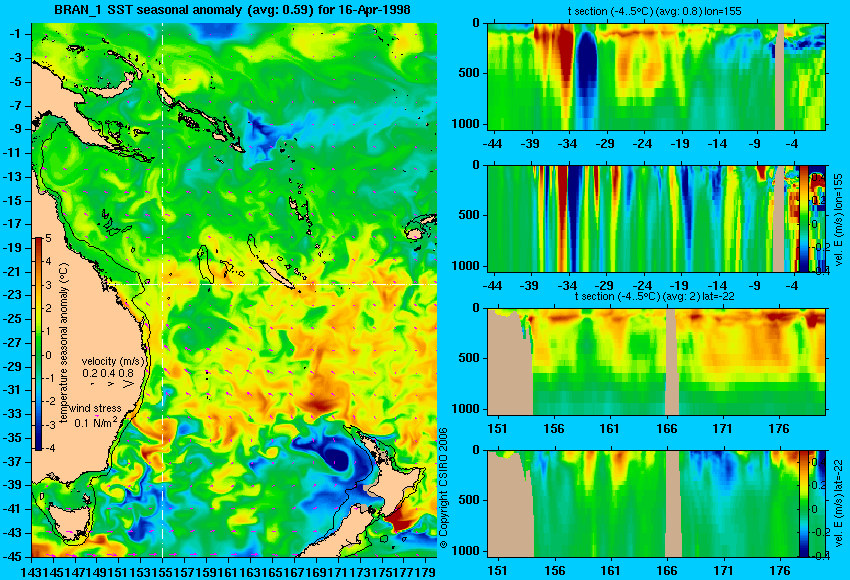Click depth '500' on the lat=-22 temperature section

[x=469, y=358]
